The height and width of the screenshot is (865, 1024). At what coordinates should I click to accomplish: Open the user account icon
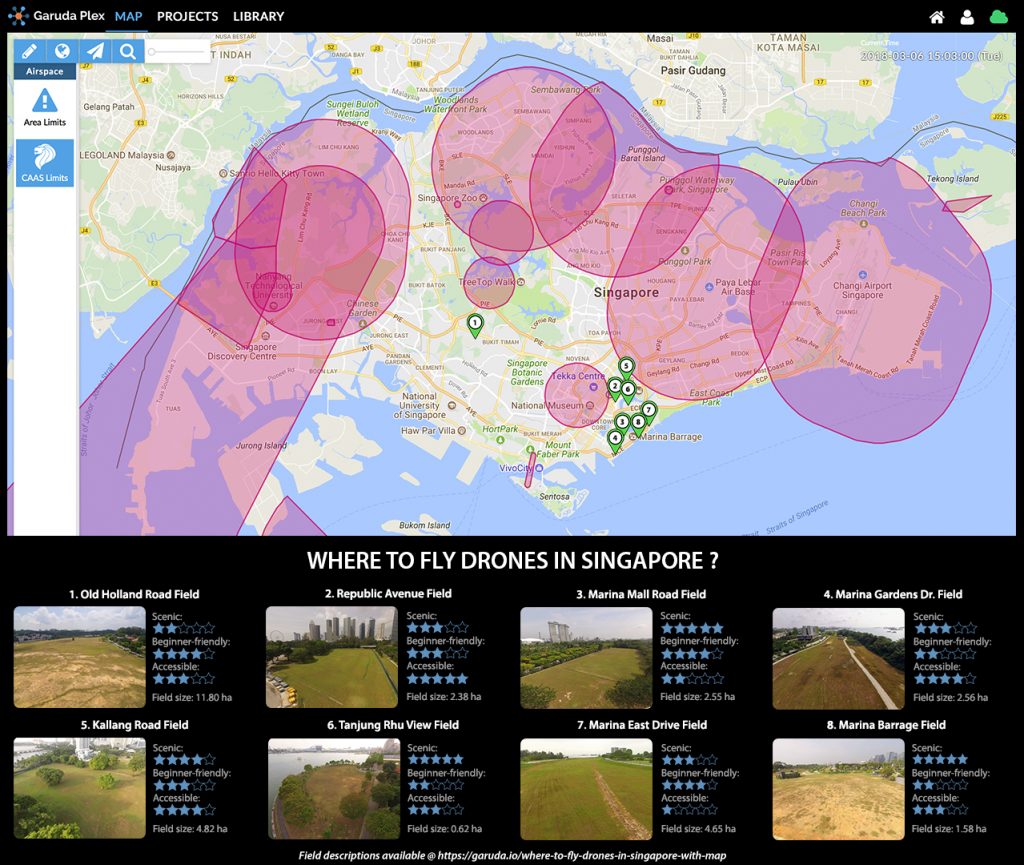click(966, 16)
